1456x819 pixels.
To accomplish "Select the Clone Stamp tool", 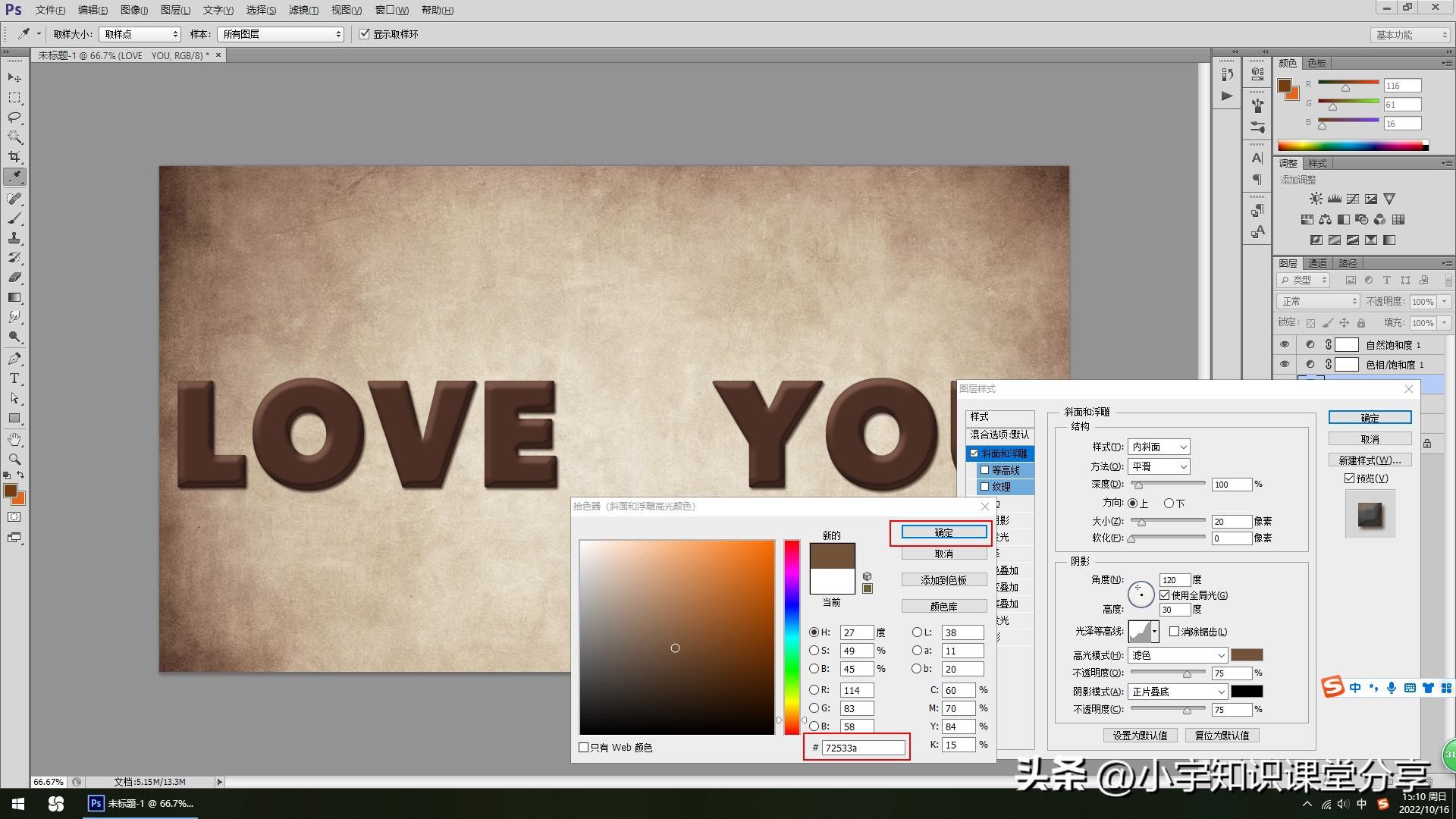I will click(x=14, y=238).
